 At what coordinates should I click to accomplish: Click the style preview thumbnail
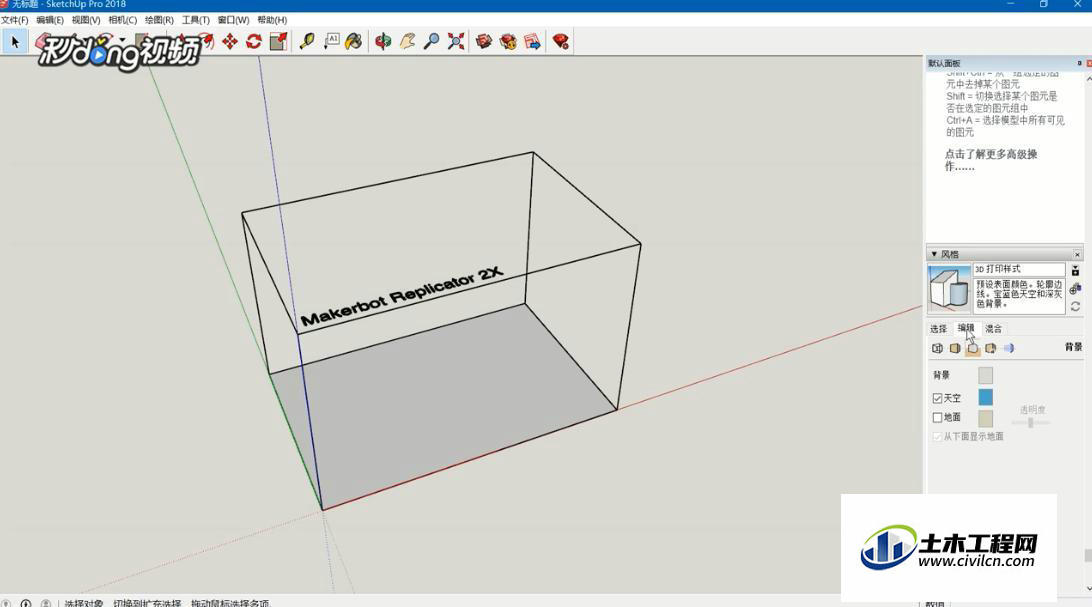(x=949, y=288)
